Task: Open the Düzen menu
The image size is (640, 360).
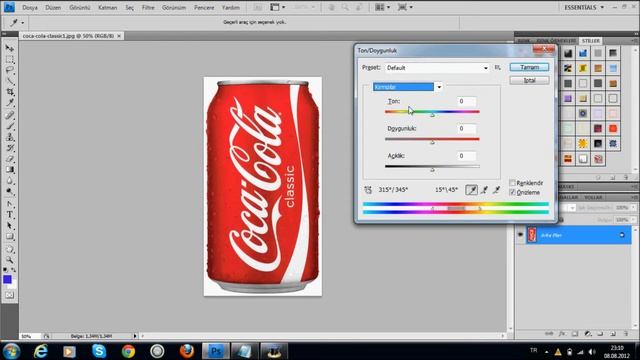Action: (53, 7)
